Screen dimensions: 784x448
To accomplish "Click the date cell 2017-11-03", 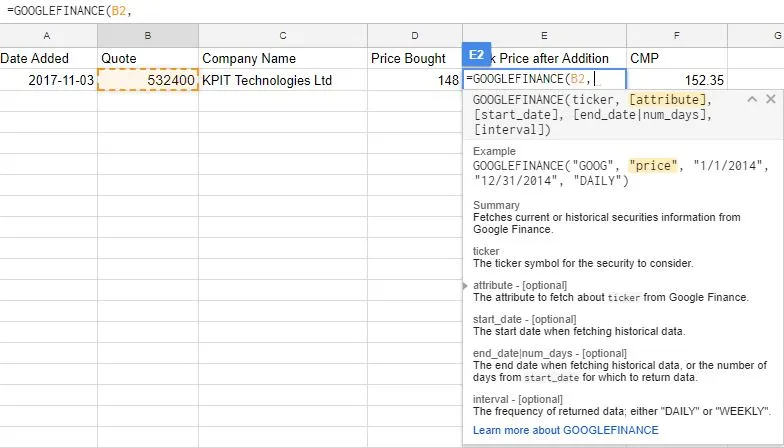I will pyautogui.click(x=48, y=80).
